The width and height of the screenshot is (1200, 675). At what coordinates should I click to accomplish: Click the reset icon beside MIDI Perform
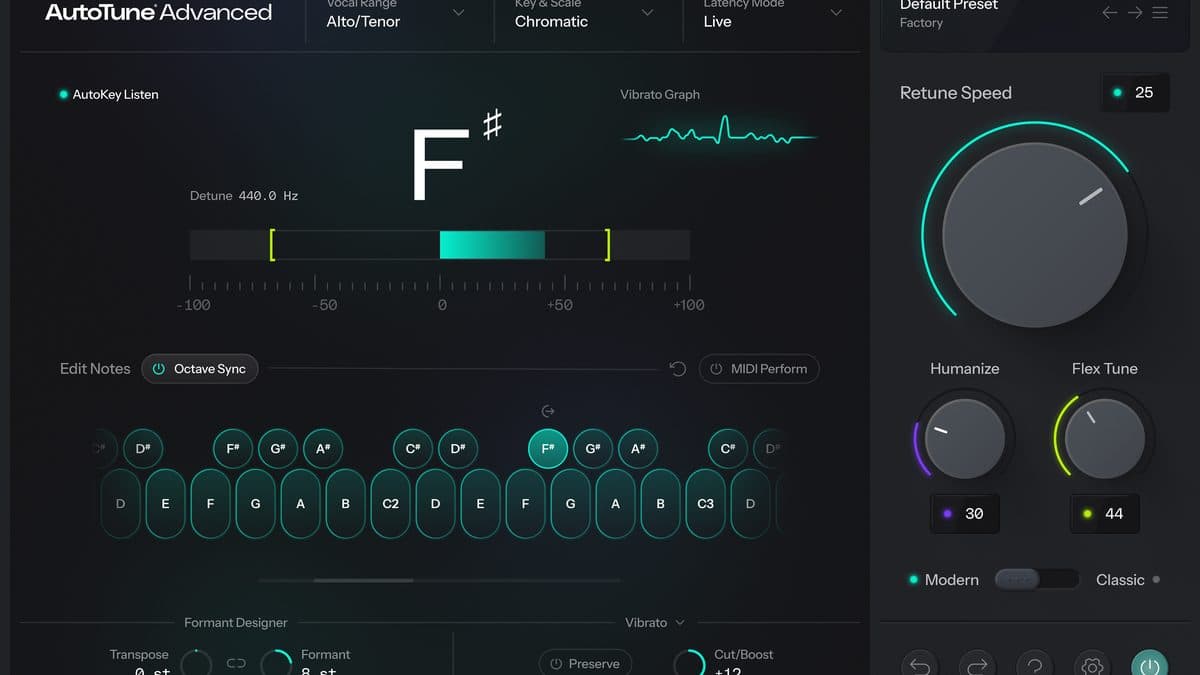click(678, 369)
